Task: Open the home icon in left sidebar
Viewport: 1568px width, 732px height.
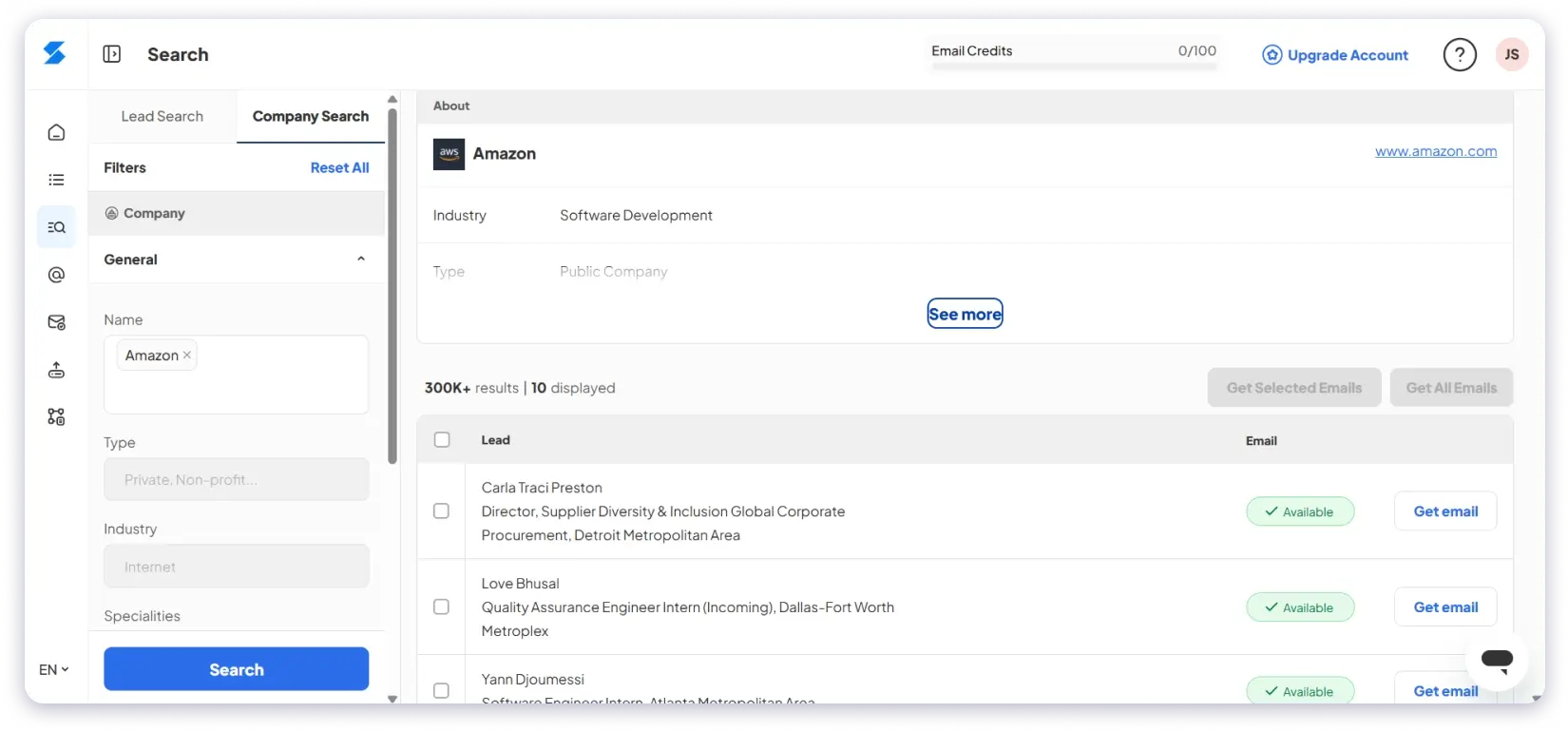Action: coord(56,132)
